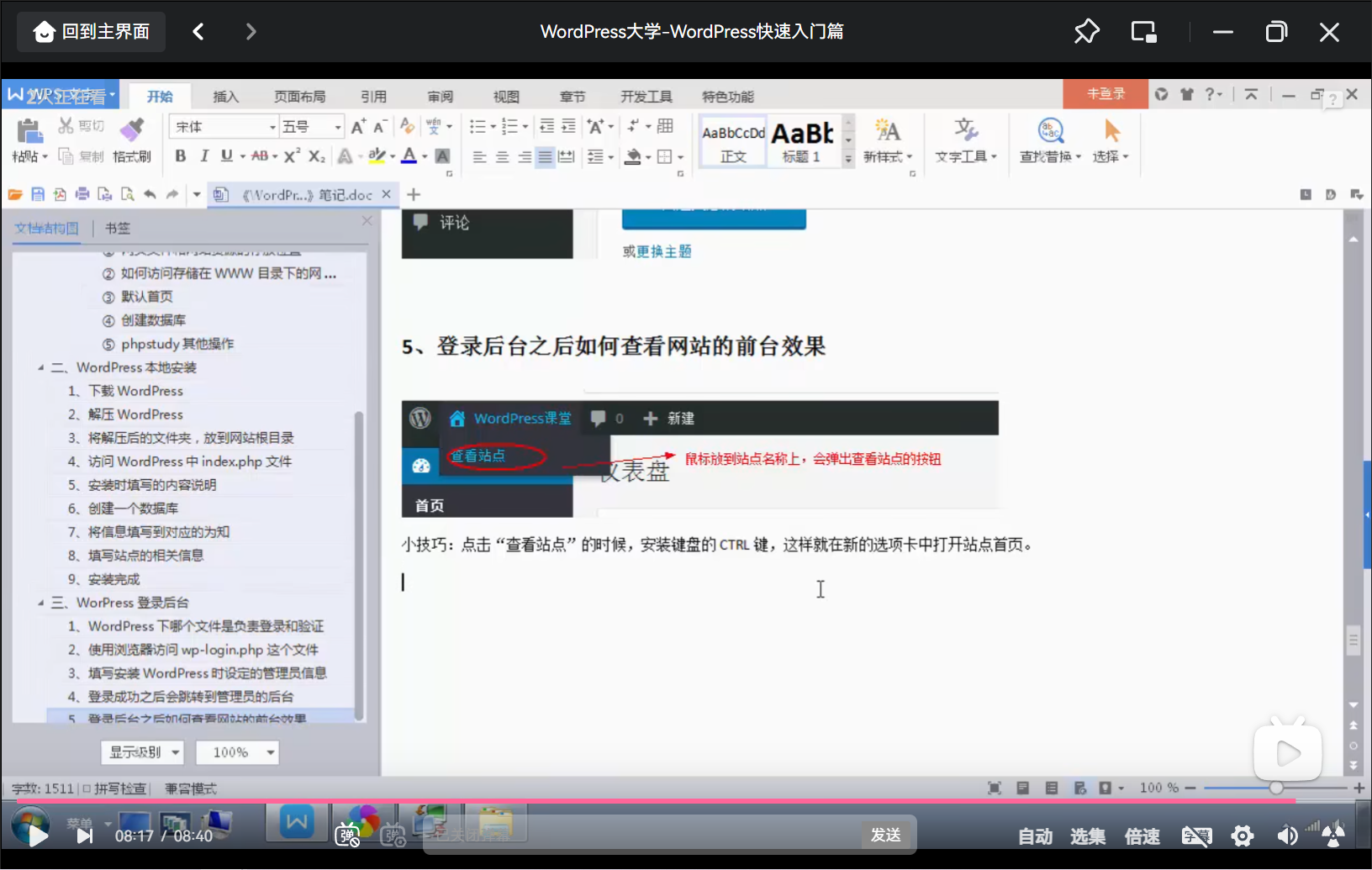Collapse the 三、WorPress 登录后台 tree node

coord(40,603)
